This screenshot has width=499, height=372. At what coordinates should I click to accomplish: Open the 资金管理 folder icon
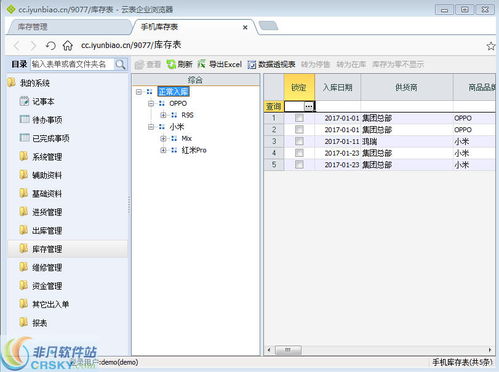[24, 285]
